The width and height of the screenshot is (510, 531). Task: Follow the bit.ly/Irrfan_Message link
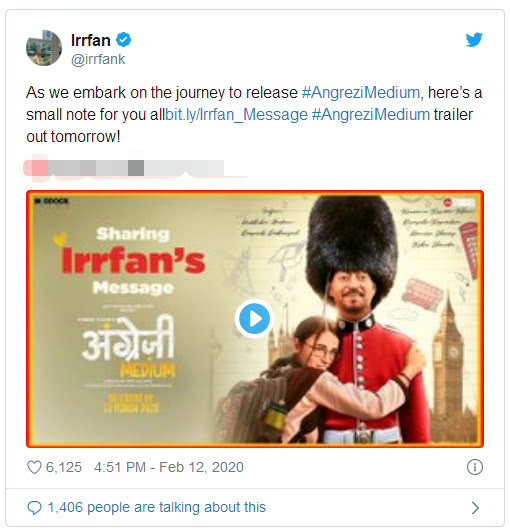tap(236, 114)
